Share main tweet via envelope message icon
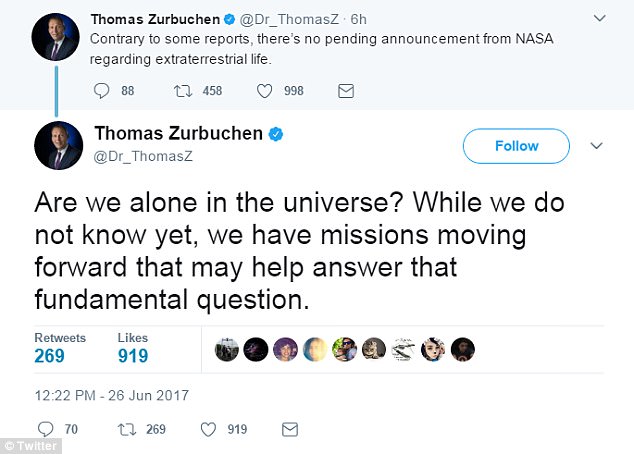 290,429
